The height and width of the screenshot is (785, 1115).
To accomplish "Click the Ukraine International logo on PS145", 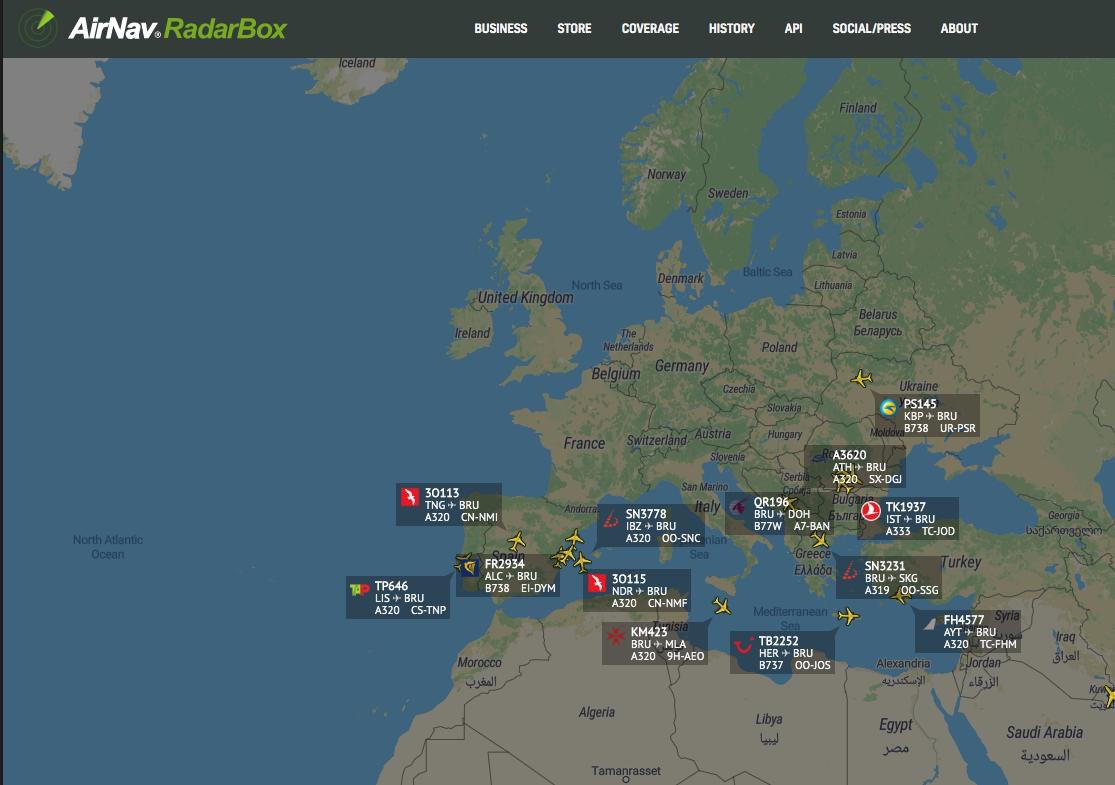I will coord(888,408).
